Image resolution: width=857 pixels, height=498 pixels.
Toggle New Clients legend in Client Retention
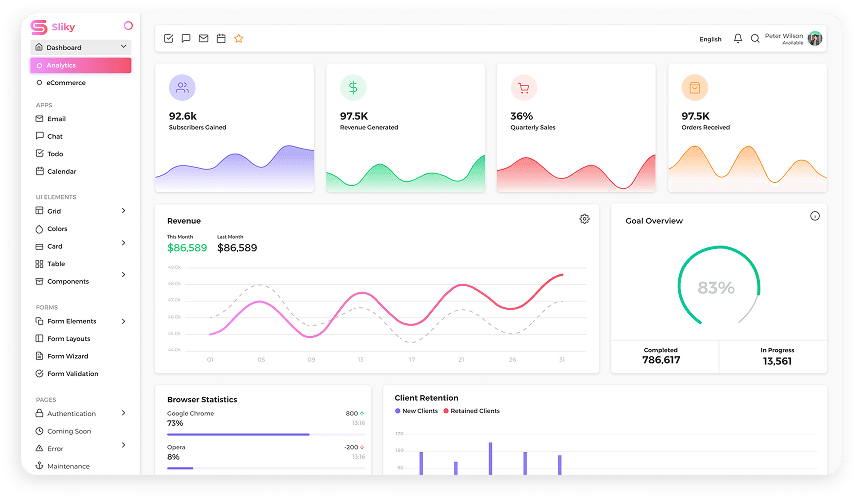tap(420, 411)
